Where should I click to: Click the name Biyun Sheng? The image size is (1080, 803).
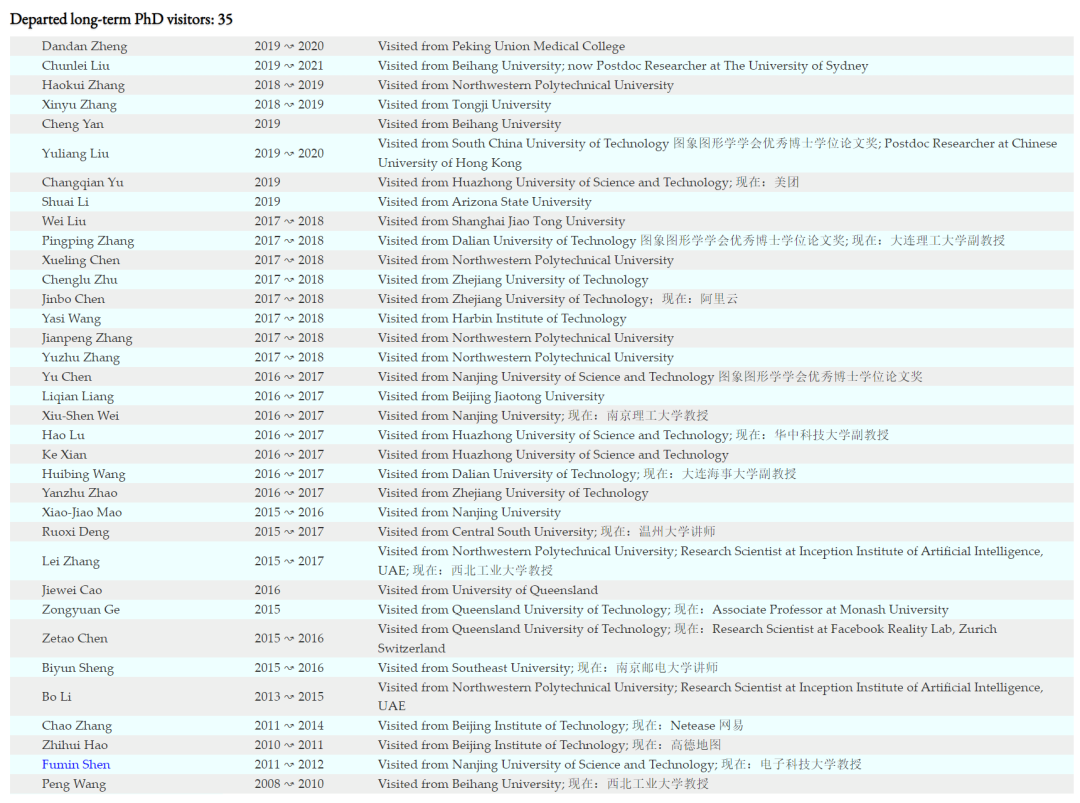tap(78, 668)
